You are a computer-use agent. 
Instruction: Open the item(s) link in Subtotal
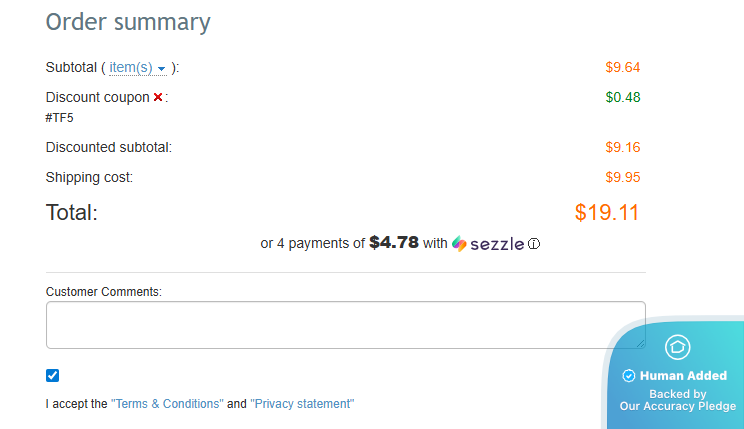(130, 68)
